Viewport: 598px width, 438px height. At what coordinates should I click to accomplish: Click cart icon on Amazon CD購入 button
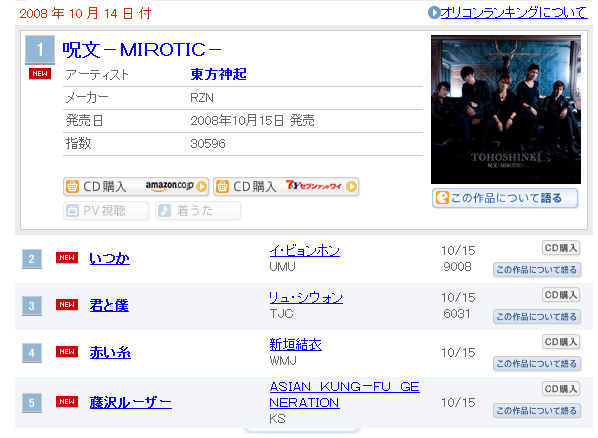pos(72,187)
